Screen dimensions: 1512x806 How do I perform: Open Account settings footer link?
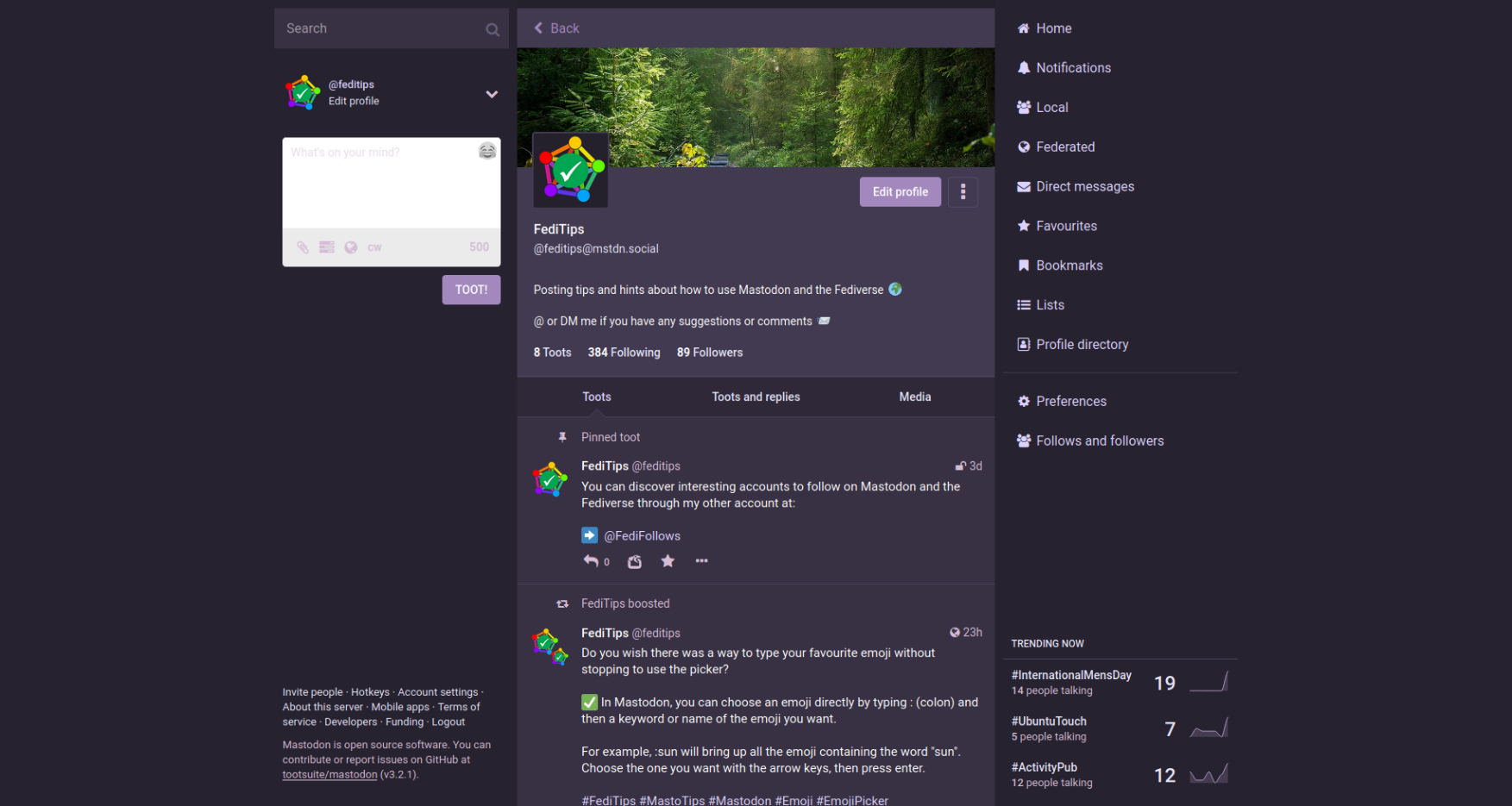[x=438, y=693]
